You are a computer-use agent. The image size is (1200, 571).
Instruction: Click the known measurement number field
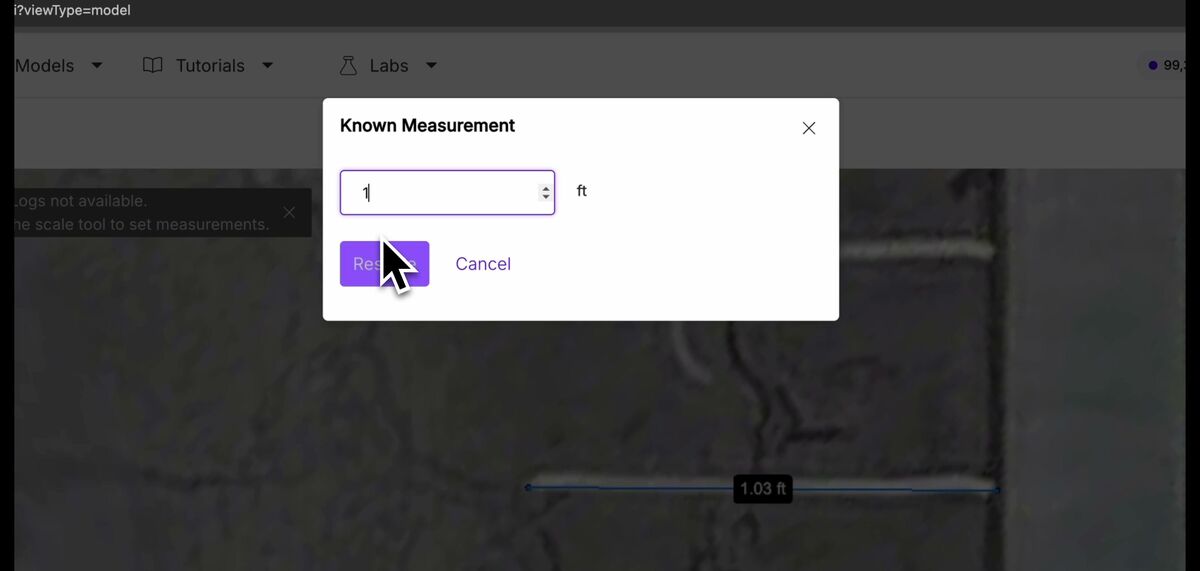pyautogui.click(x=447, y=192)
